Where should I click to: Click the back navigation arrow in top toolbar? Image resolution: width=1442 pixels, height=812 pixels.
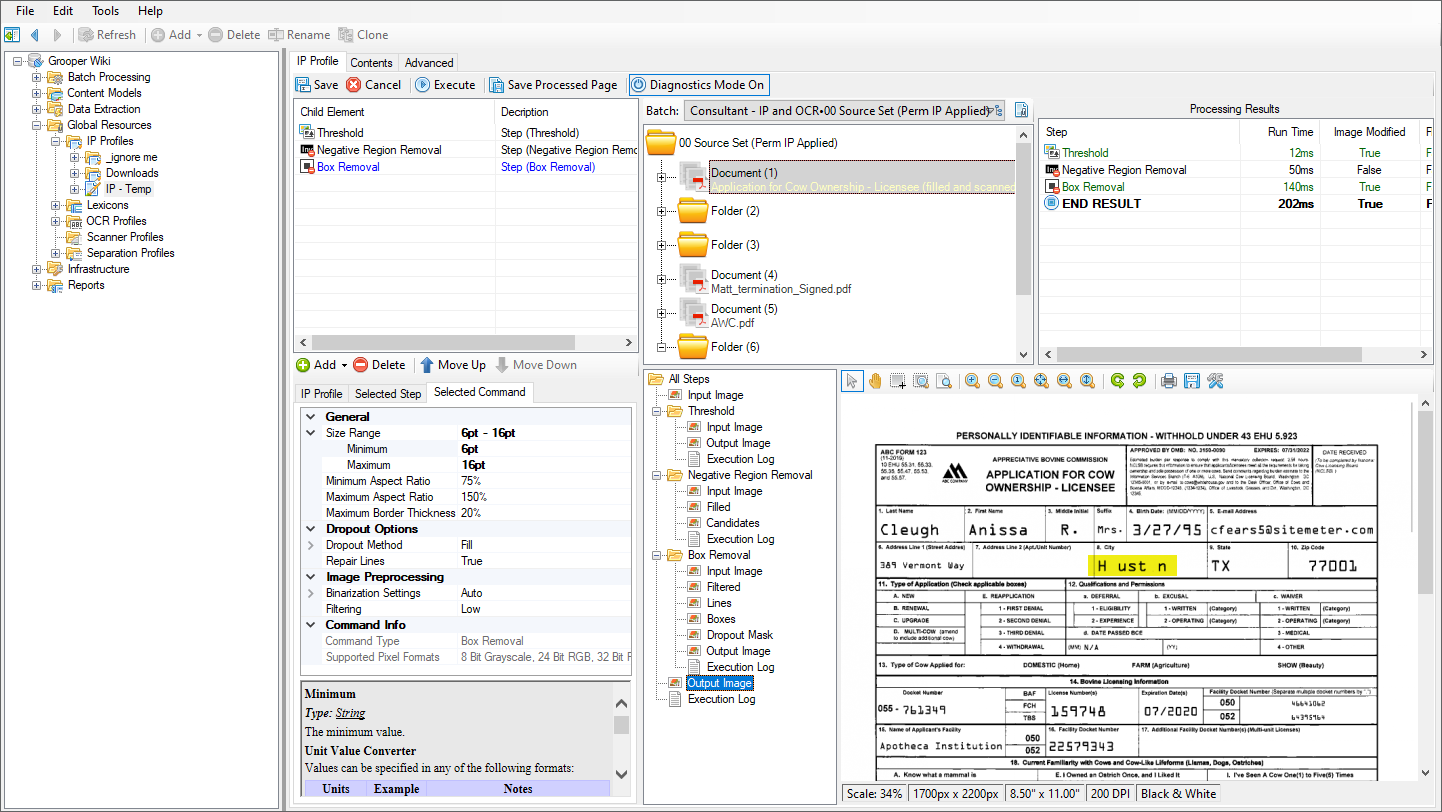[x=35, y=35]
